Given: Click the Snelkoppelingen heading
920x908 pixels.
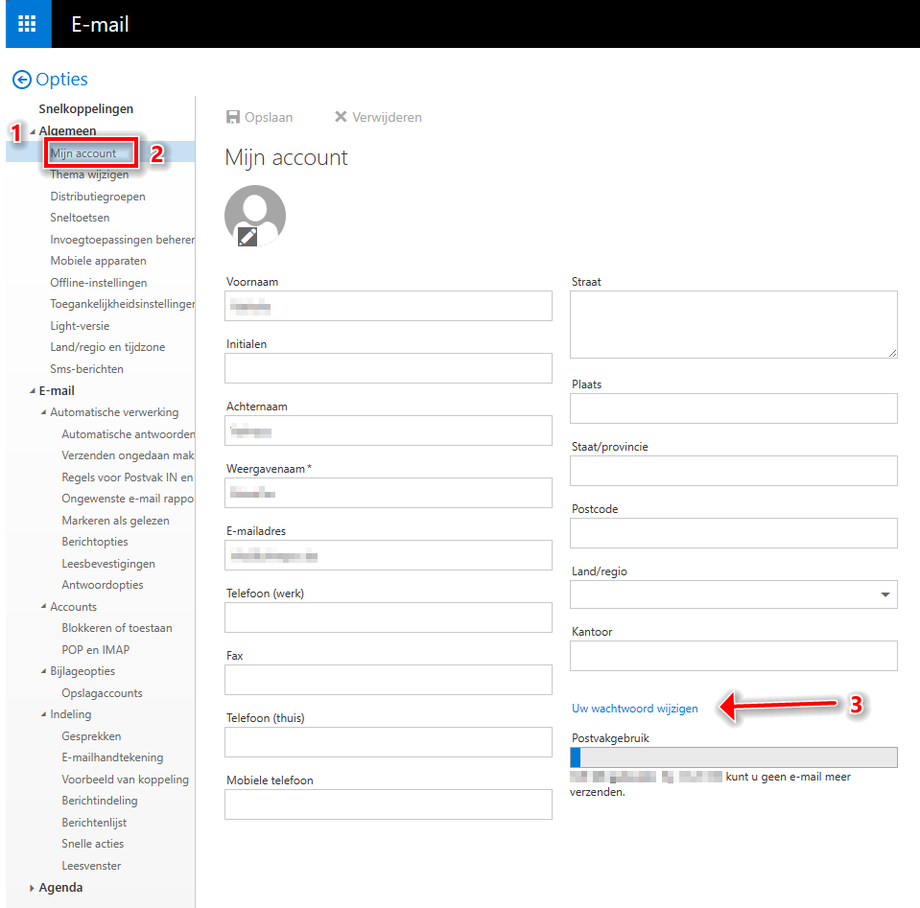Looking at the screenshot, I should pyautogui.click(x=85, y=109).
